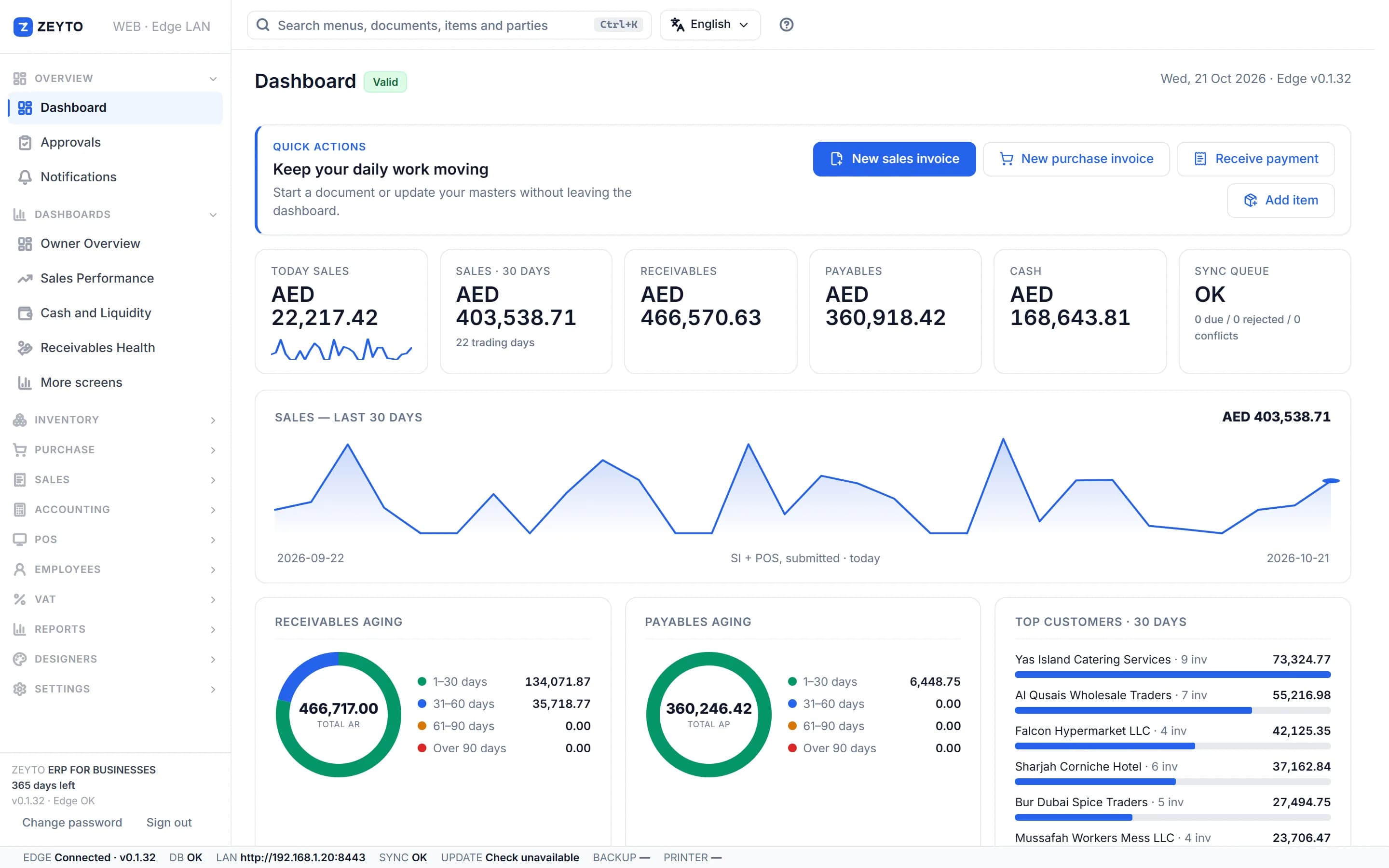Click the VAT percent icon
The width and height of the screenshot is (1389, 868).
click(x=19, y=599)
